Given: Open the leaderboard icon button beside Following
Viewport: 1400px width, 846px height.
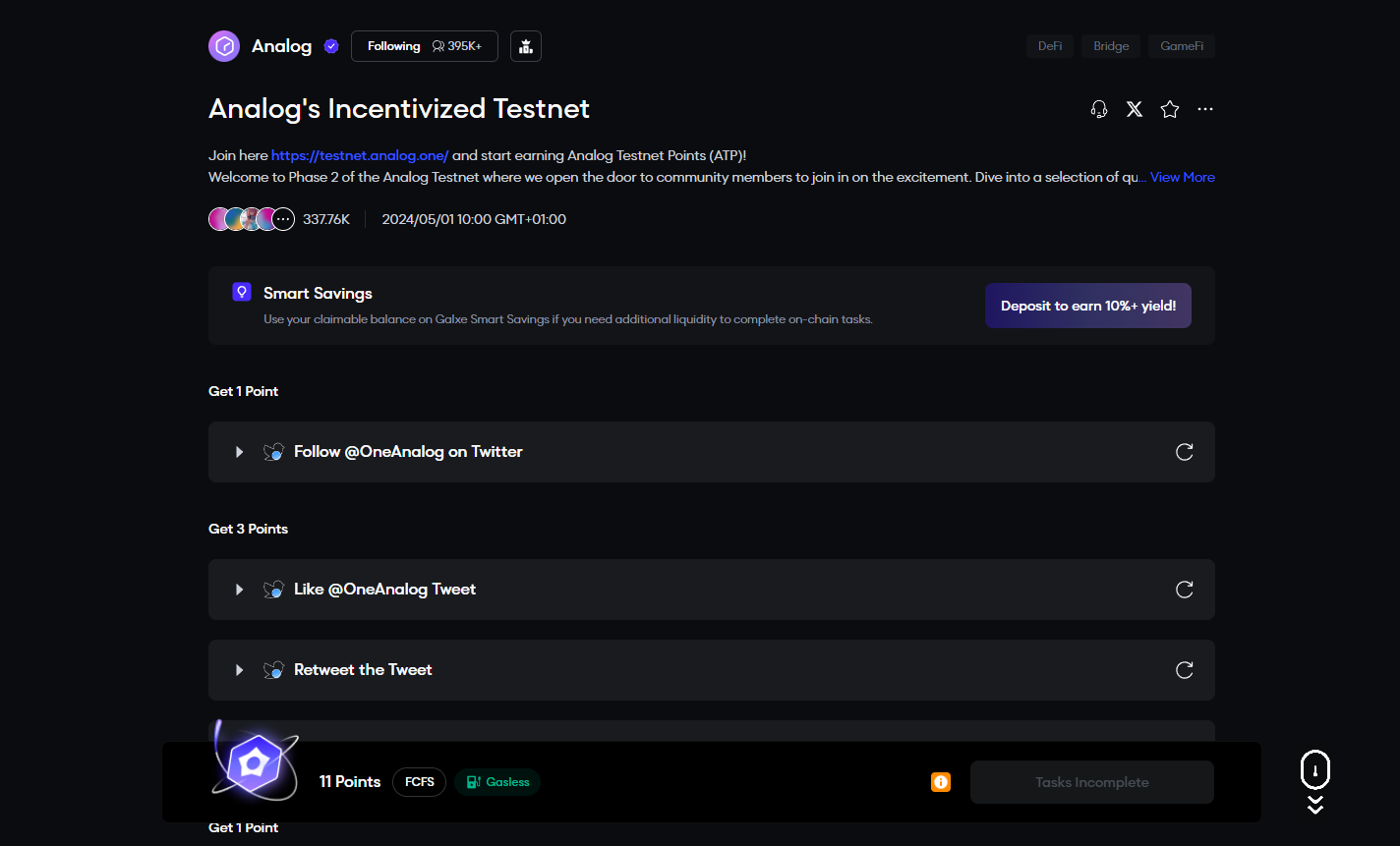Looking at the screenshot, I should [526, 46].
